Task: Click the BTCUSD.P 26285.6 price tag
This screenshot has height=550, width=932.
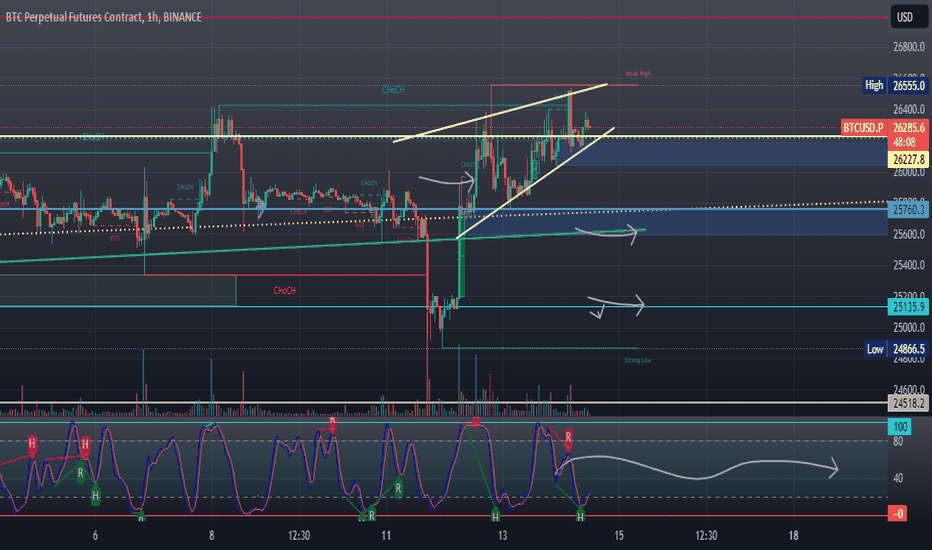Action: tap(884, 128)
